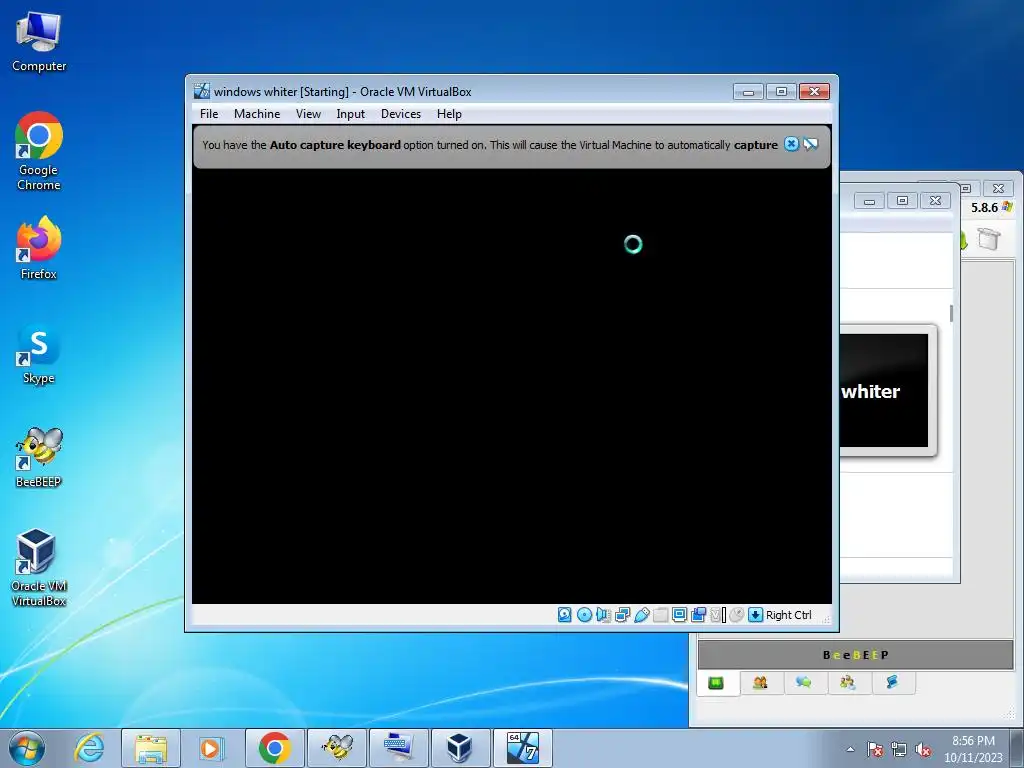Open the Help menu in VirtualBox
The width and height of the screenshot is (1024, 768).
click(449, 114)
